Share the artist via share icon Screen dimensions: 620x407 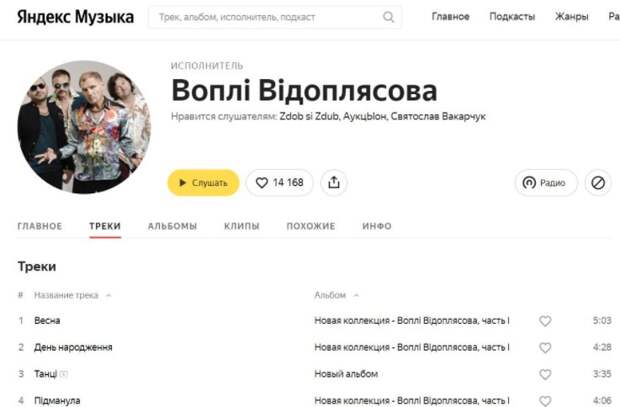[334, 183]
